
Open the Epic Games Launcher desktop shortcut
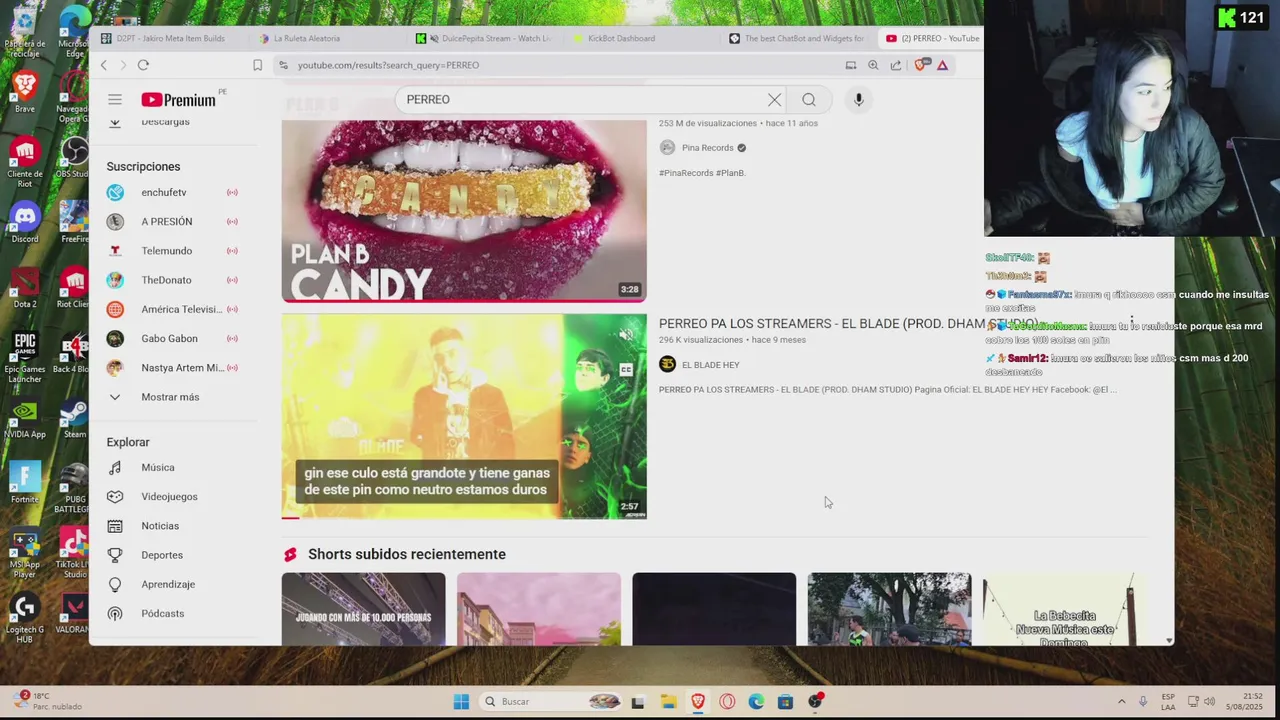(25, 357)
